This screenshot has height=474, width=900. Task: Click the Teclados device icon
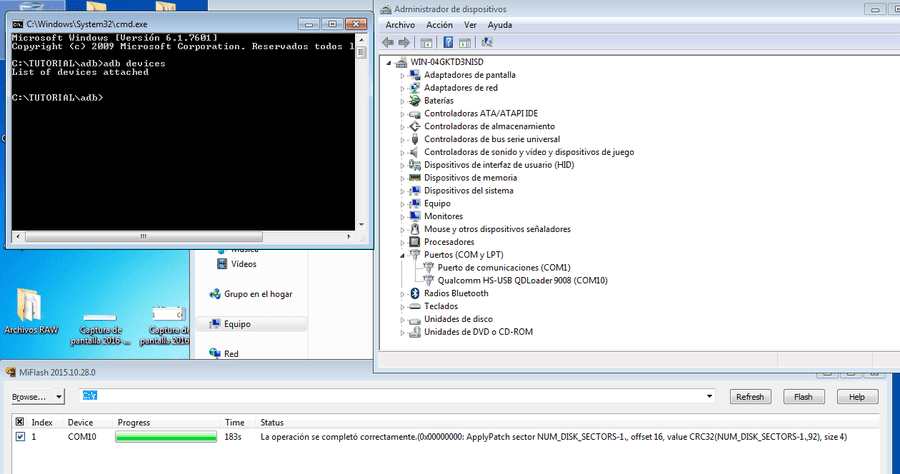414,306
